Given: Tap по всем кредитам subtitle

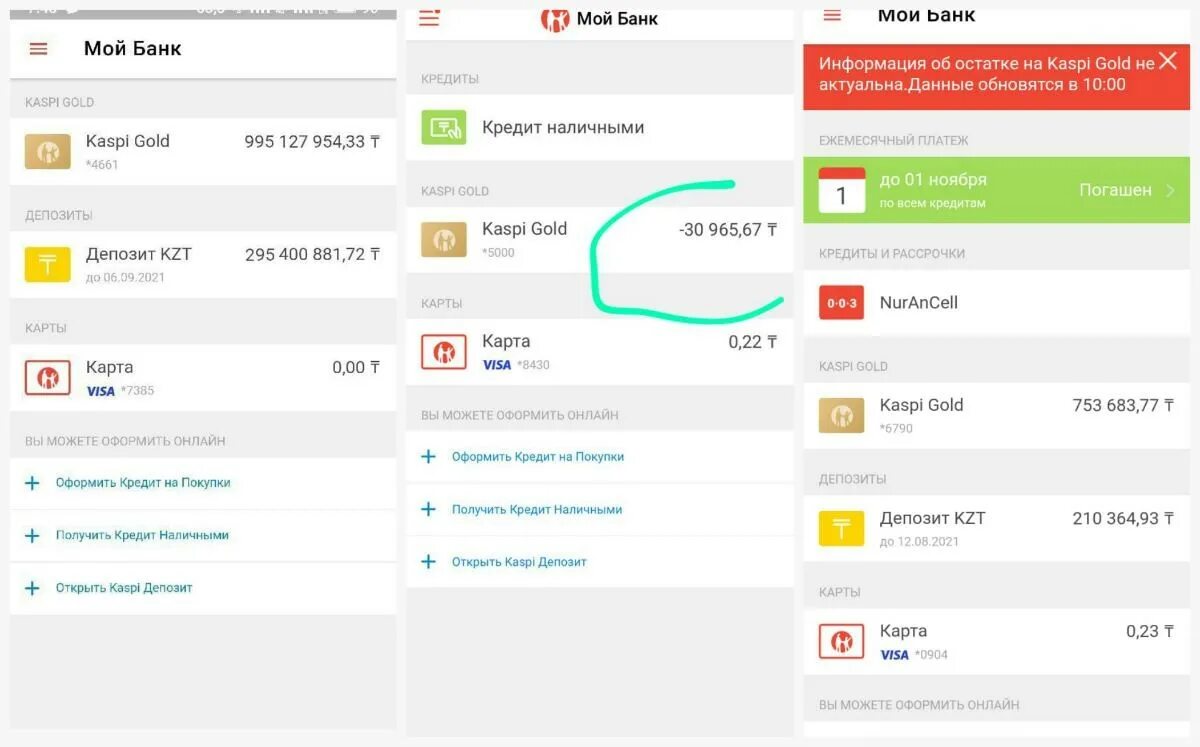Looking at the screenshot, I should pos(932,203).
